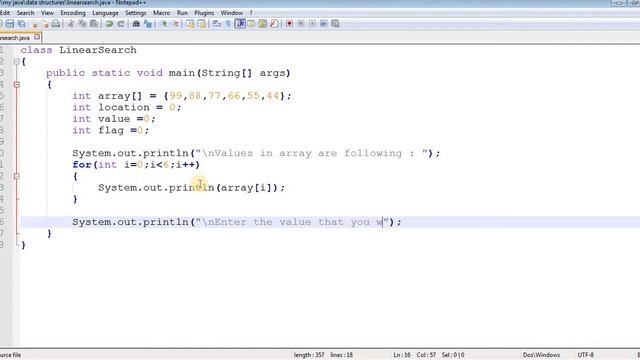Toggle synchronize vertical scrolling icon
This screenshot has width=640, height=360.
pos(190,24)
